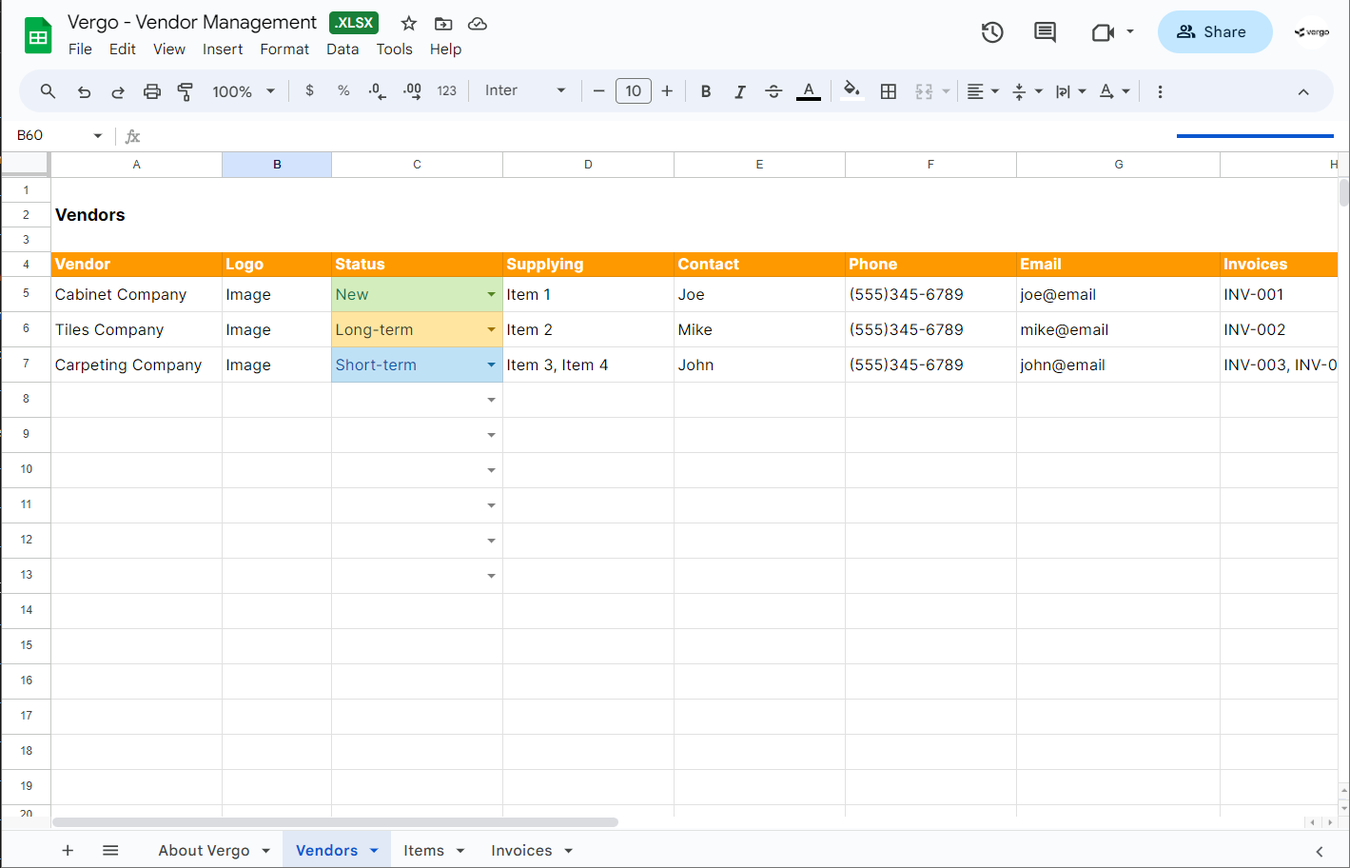Add a new sheet
The height and width of the screenshot is (868, 1350).
67,850
